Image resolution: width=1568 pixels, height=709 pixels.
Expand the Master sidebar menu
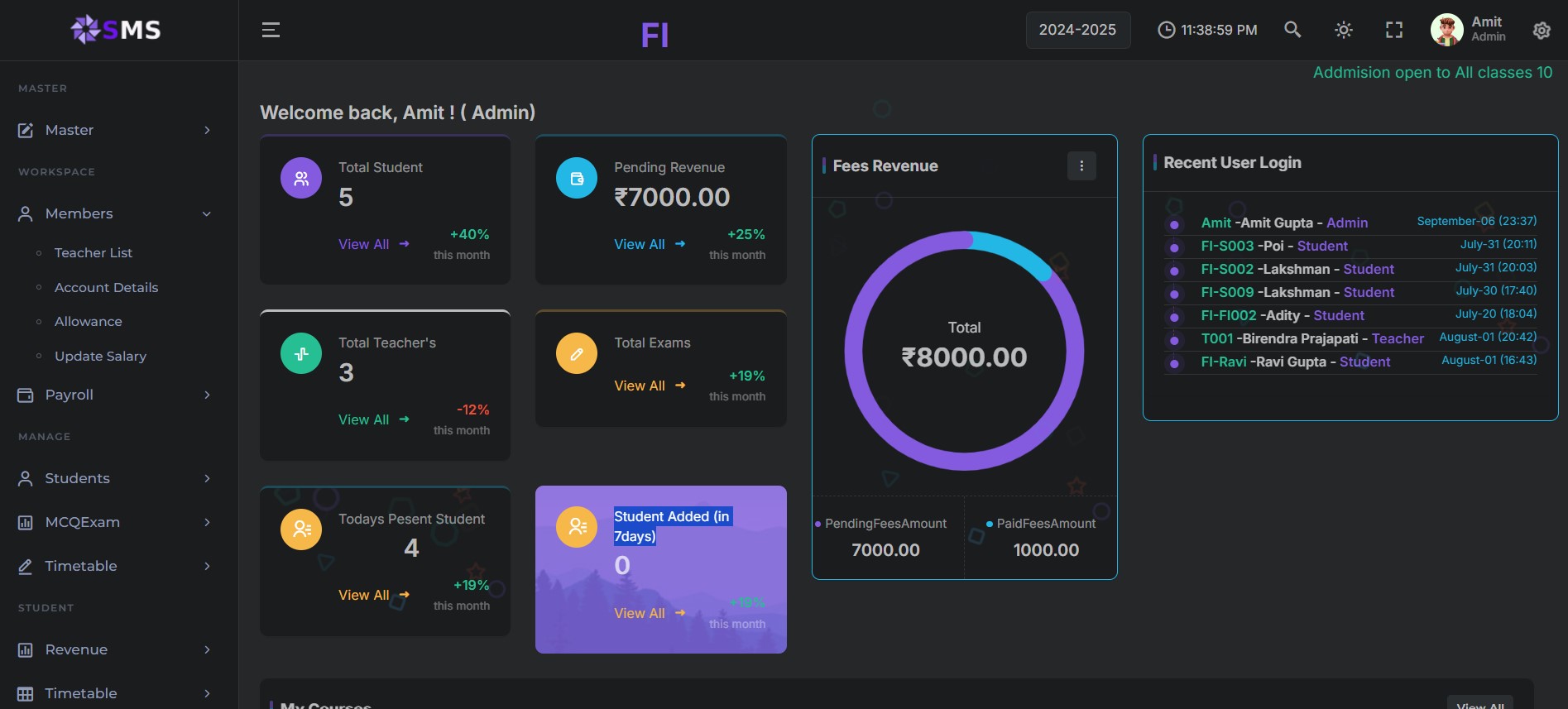point(114,130)
